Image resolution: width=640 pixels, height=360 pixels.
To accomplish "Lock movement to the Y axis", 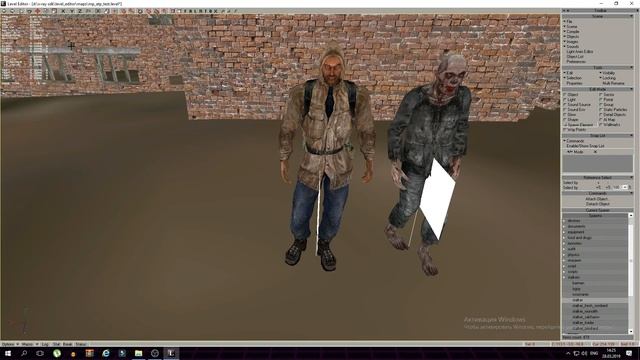I will 72,11.
